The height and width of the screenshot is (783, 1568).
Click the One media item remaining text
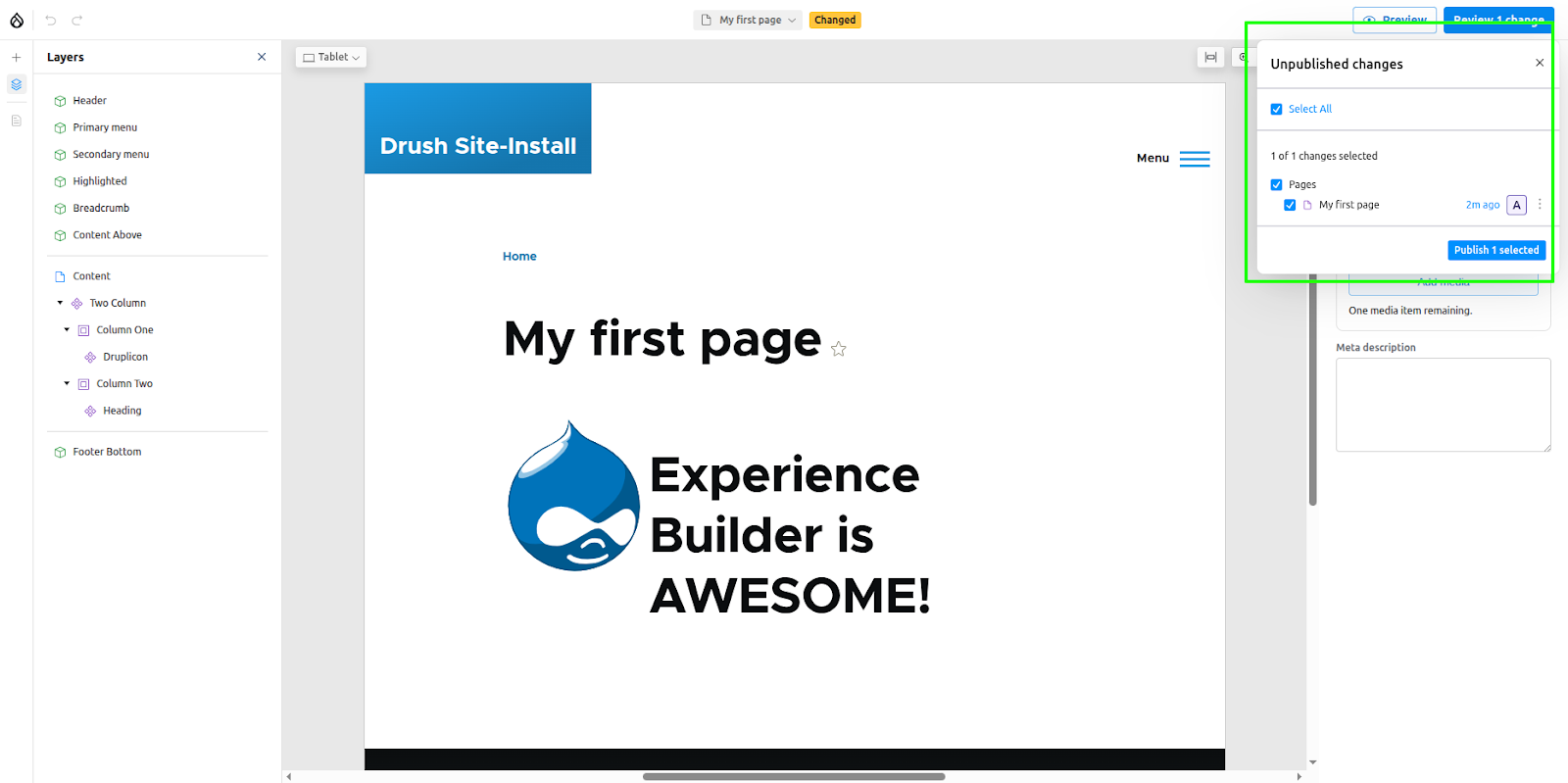pyautogui.click(x=1410, y=311)
